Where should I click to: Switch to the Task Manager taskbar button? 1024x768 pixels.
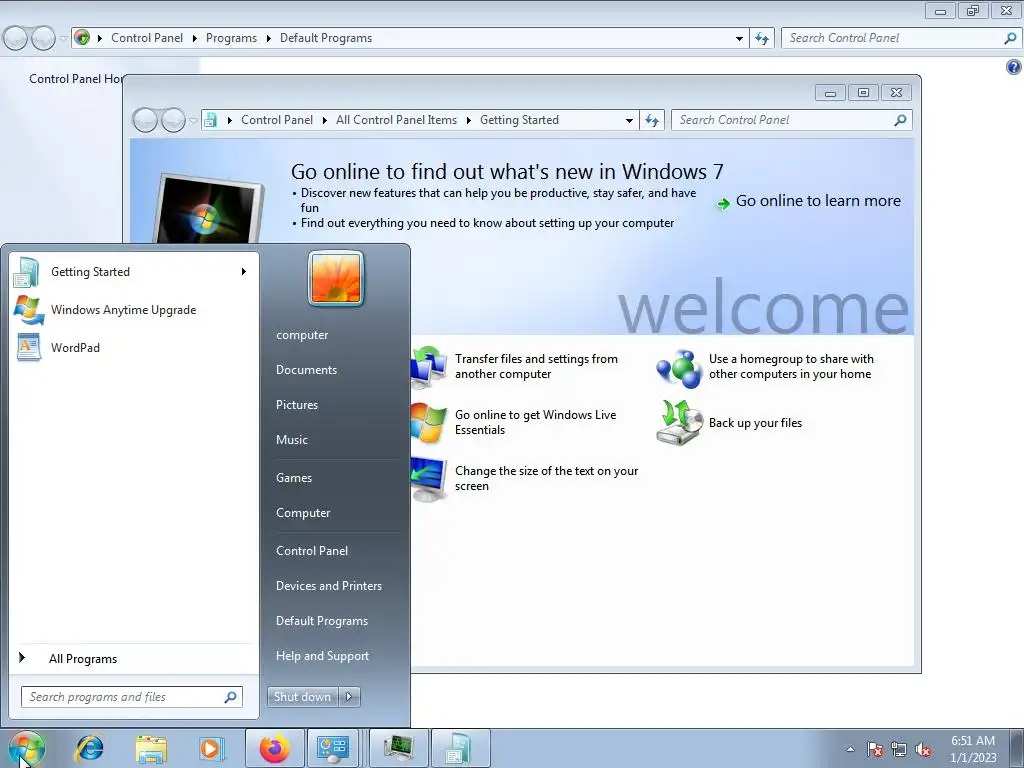(398, 748)
